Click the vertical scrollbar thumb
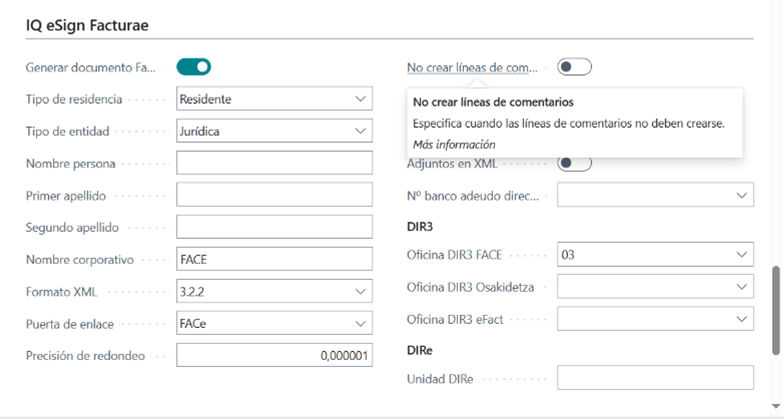 pyautogui.click(x=776, y=310)
